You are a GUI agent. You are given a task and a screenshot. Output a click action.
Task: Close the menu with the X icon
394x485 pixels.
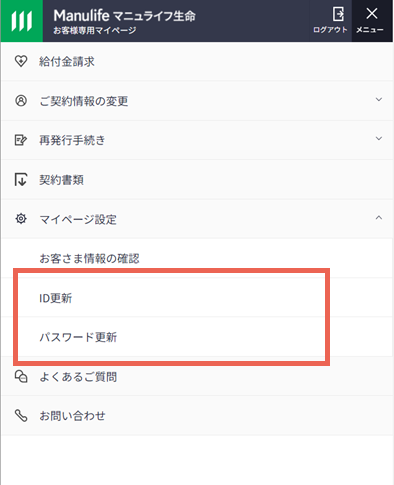pyautogui.click(x=372, y=14)
